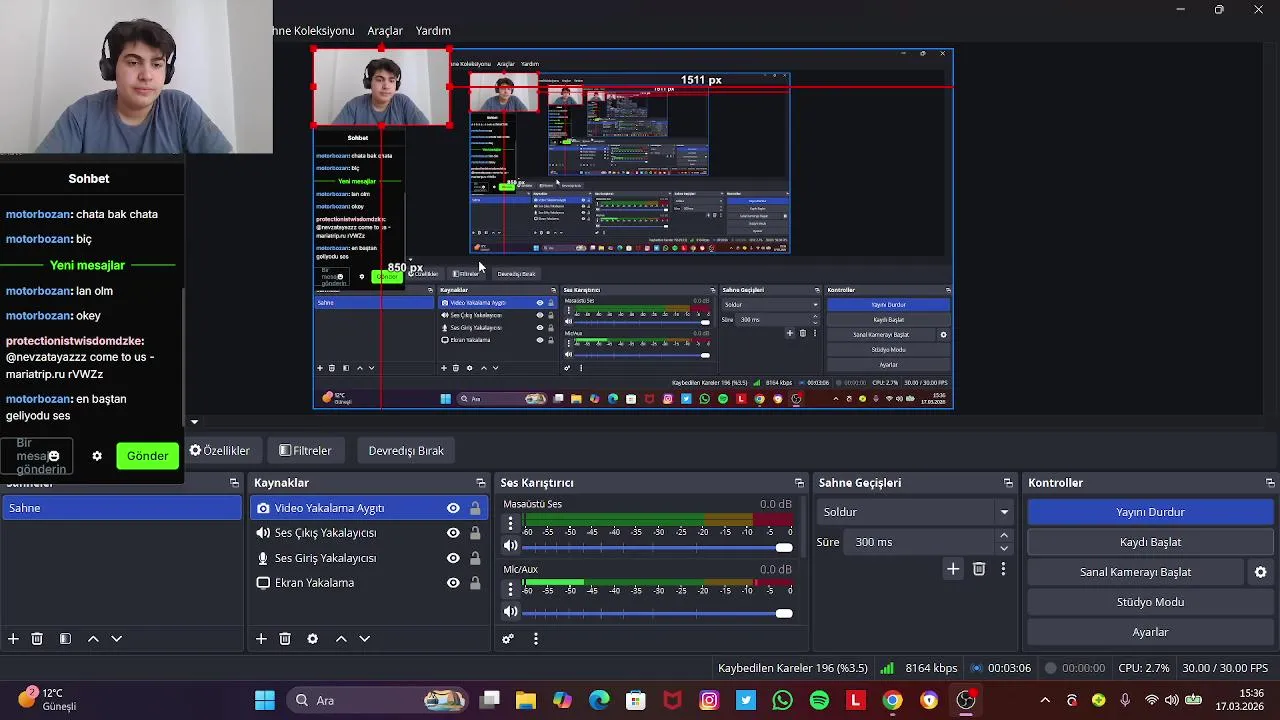The width and height of the screenshot is (1280, 720).
Task: Click Yayını Durdur to stop streaming
Action: (1150, 512)
